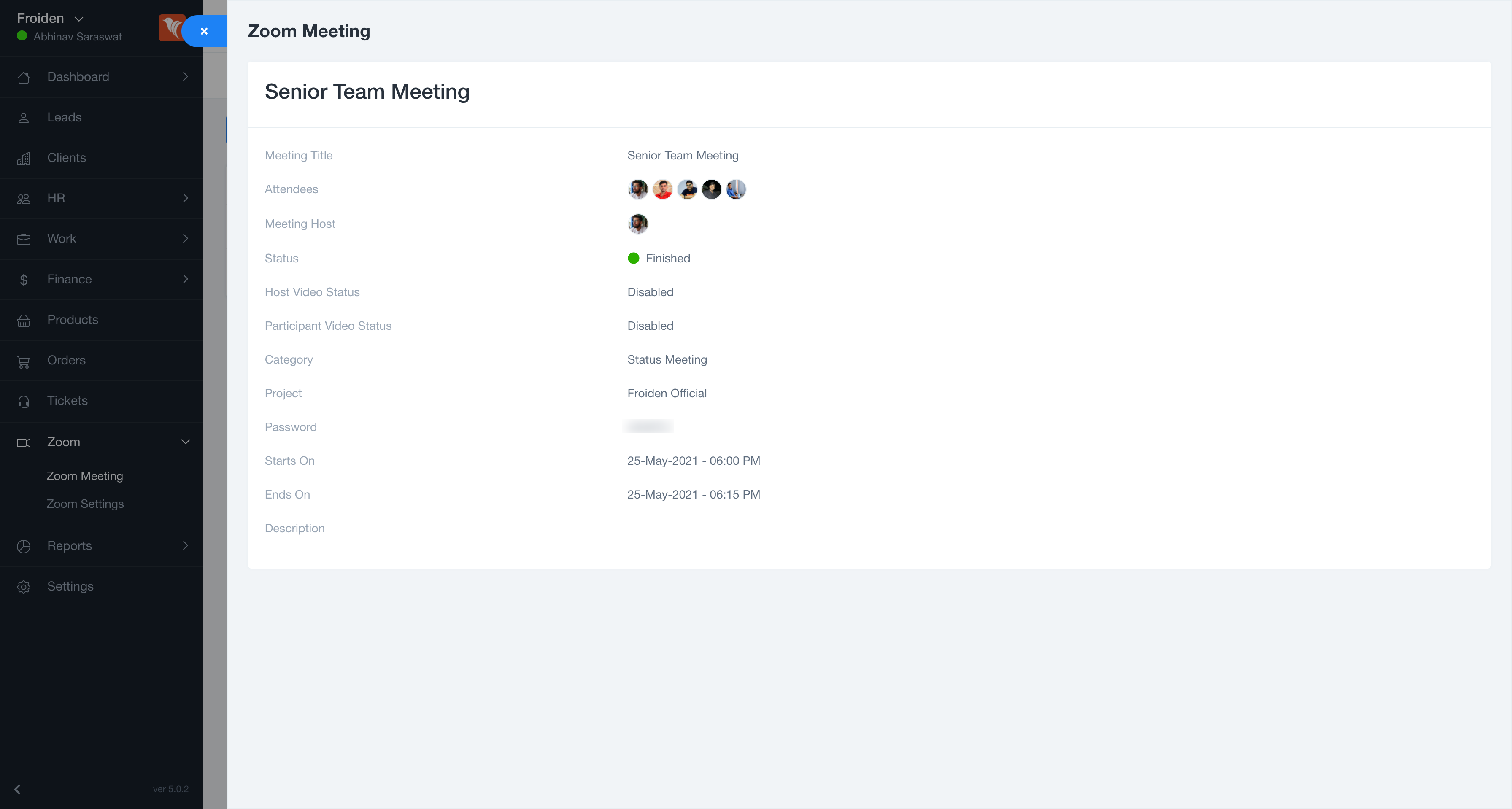
Task: Dismiss the blue notification popup
Action: click(x=204, y=30)
